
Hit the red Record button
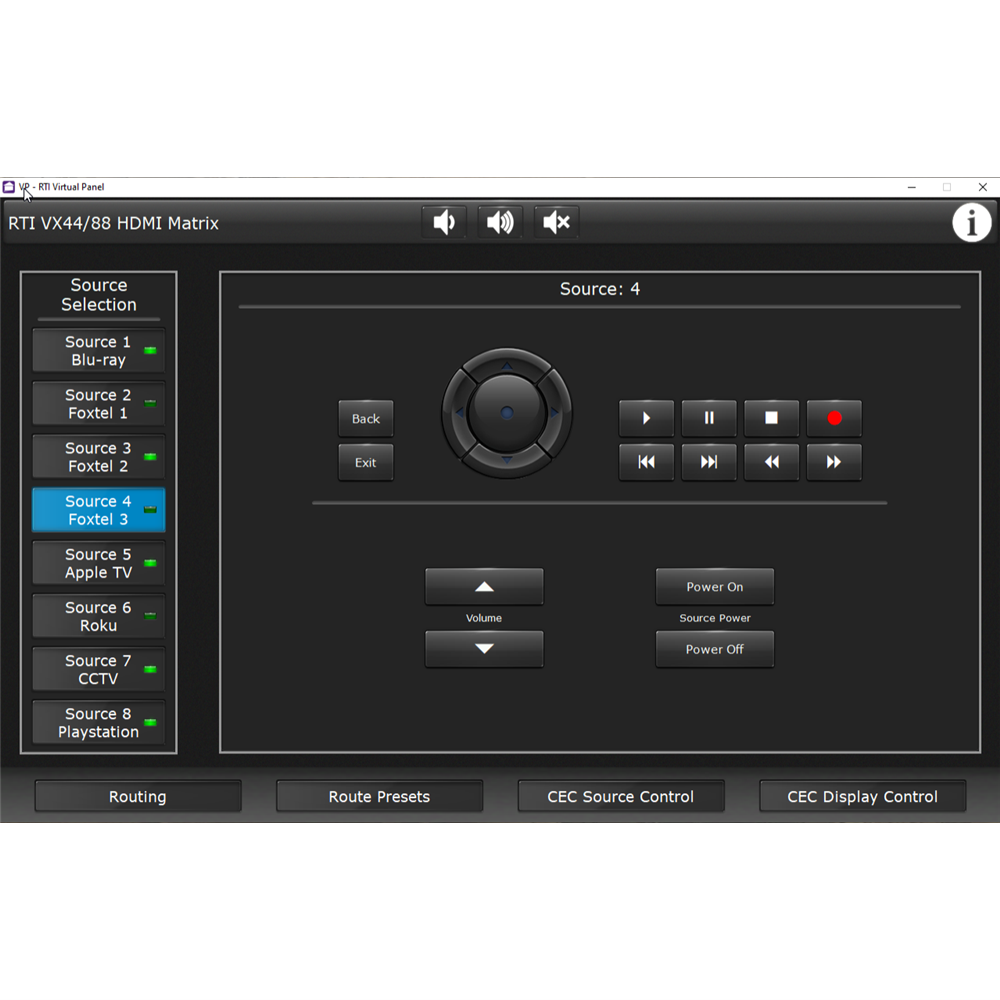834,418
